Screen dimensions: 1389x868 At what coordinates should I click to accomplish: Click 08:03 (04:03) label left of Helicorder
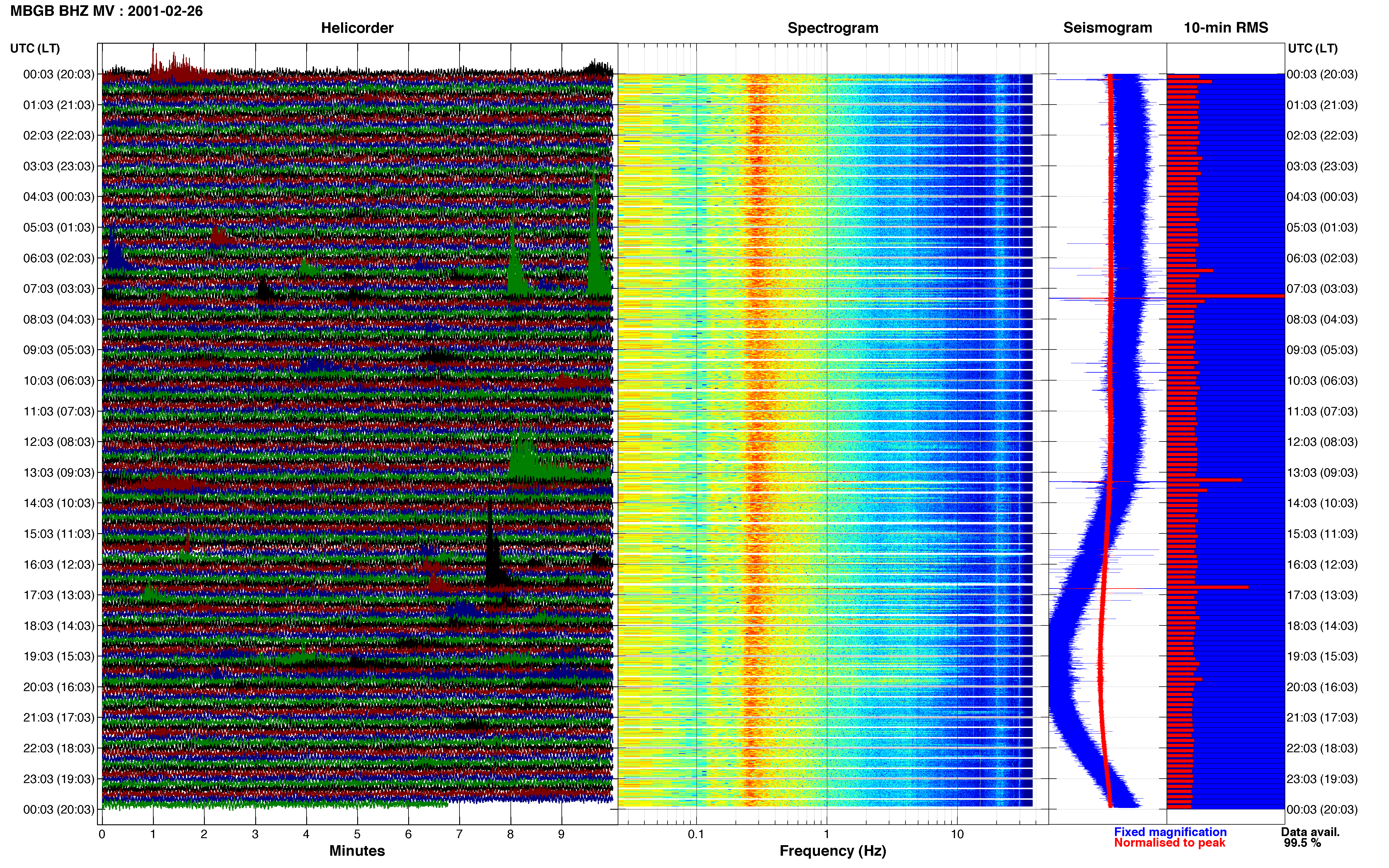click(59, 319)
